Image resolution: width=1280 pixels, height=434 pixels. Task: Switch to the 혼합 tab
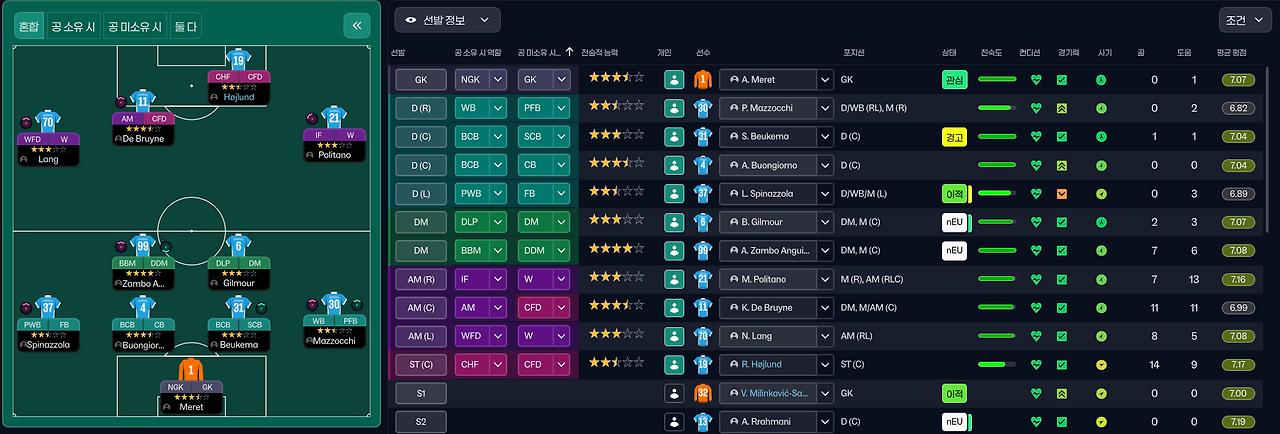pos(30,26)
